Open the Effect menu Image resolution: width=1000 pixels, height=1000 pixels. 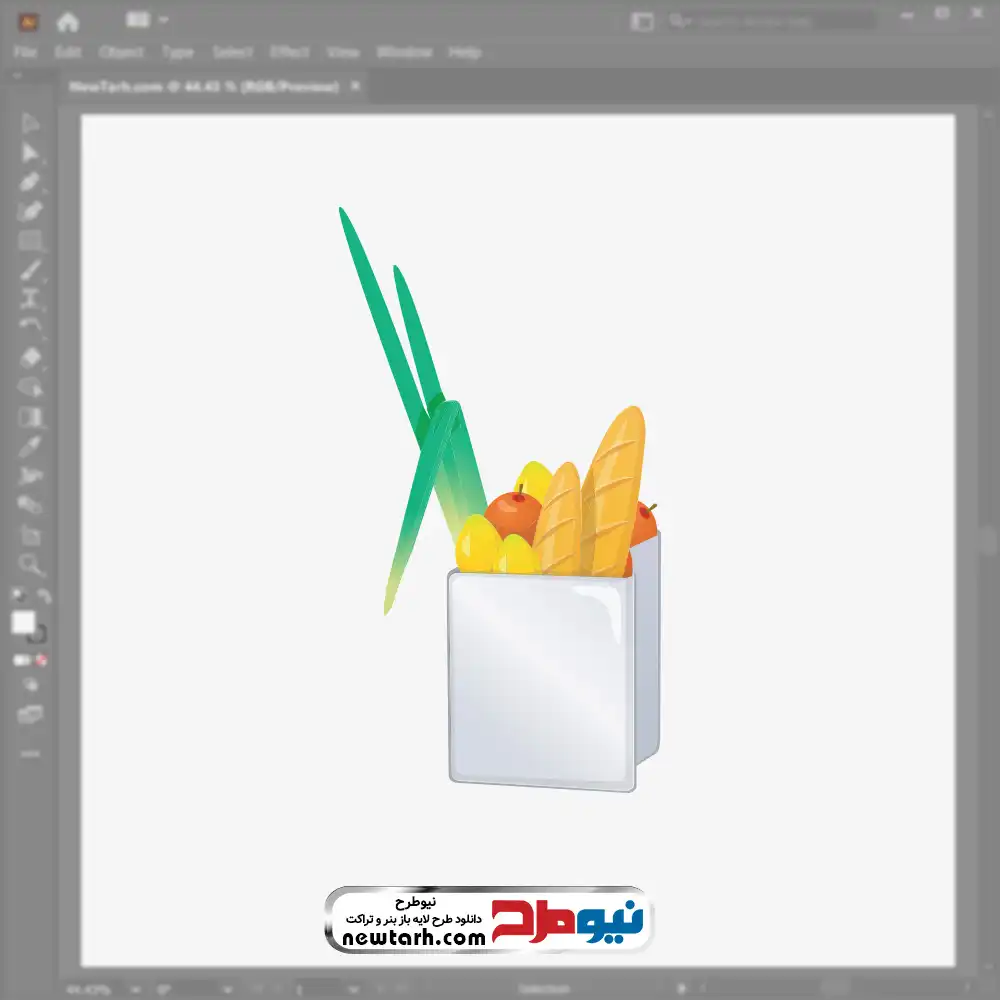[x=290, y=52]
